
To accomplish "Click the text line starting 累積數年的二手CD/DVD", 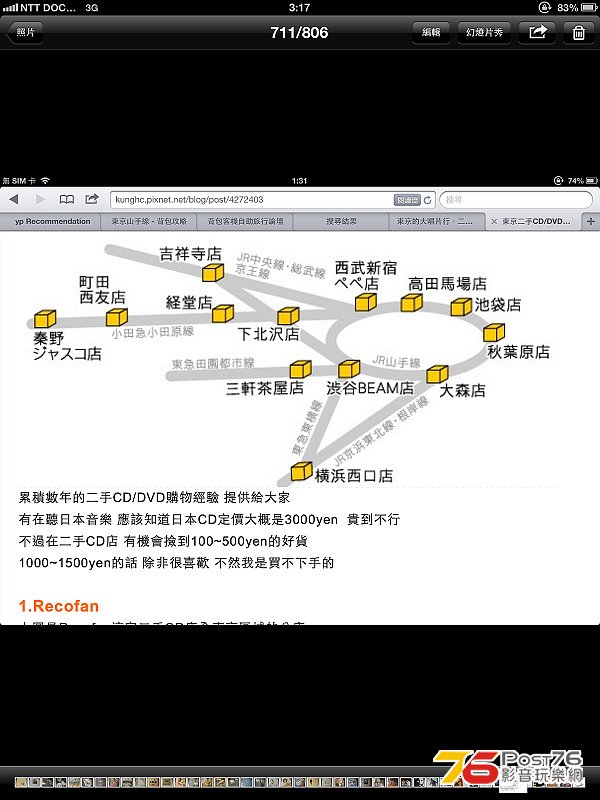I will pyautogui.click(x=154, y=497).
